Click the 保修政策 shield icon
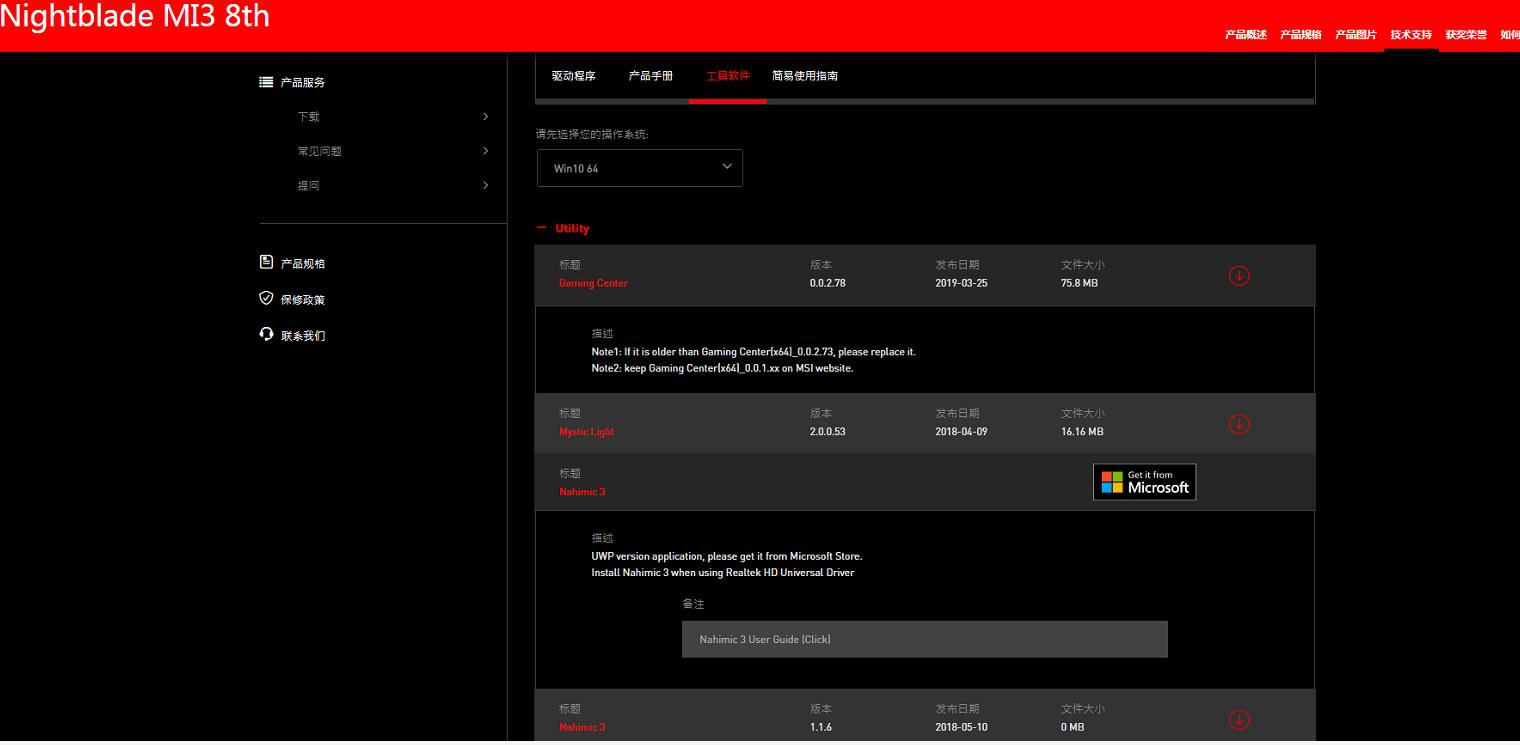1520x745 pixels. pyautogui.click(x=264, y=298)
